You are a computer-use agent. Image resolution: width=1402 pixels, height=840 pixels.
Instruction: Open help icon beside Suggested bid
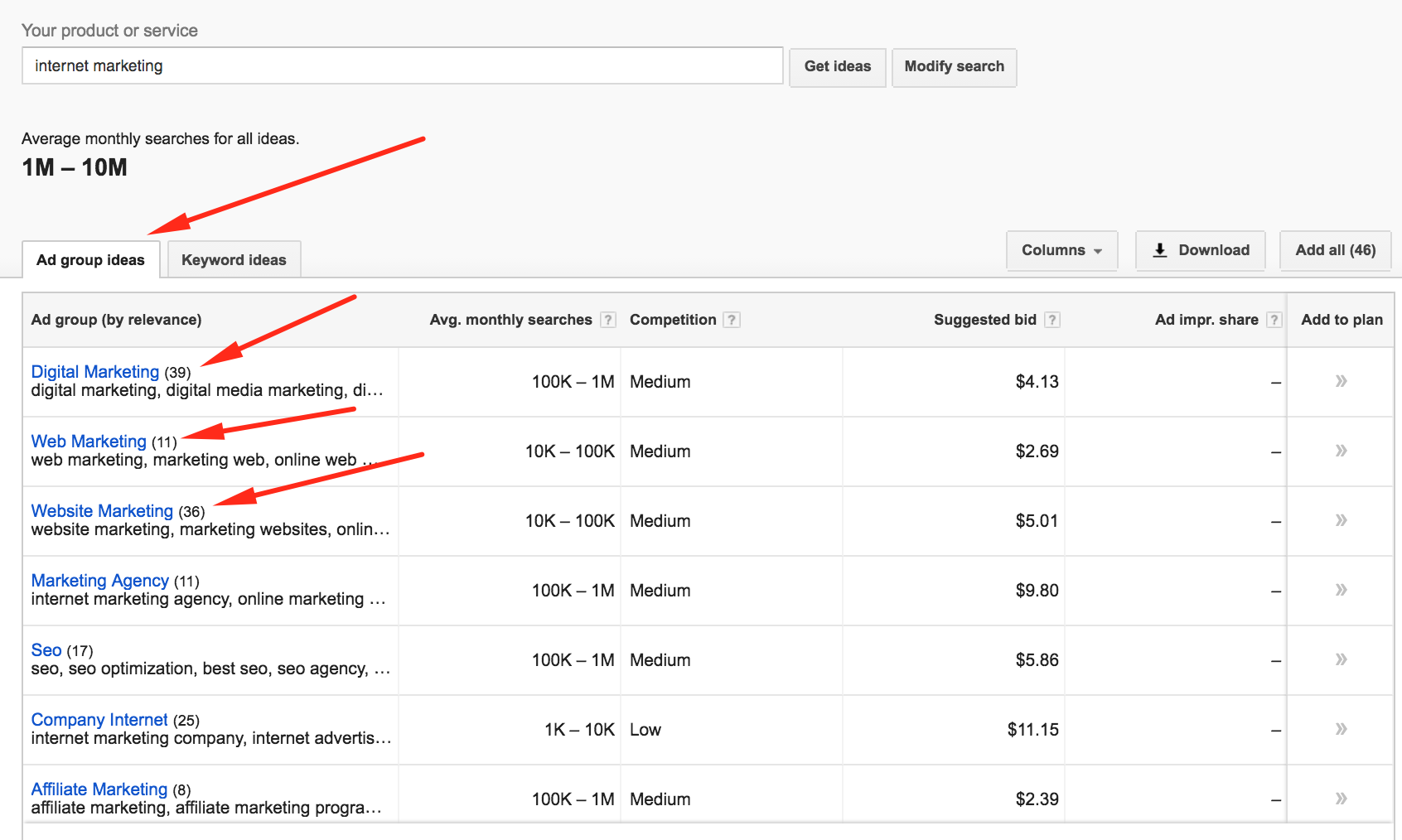(1052, 320)
